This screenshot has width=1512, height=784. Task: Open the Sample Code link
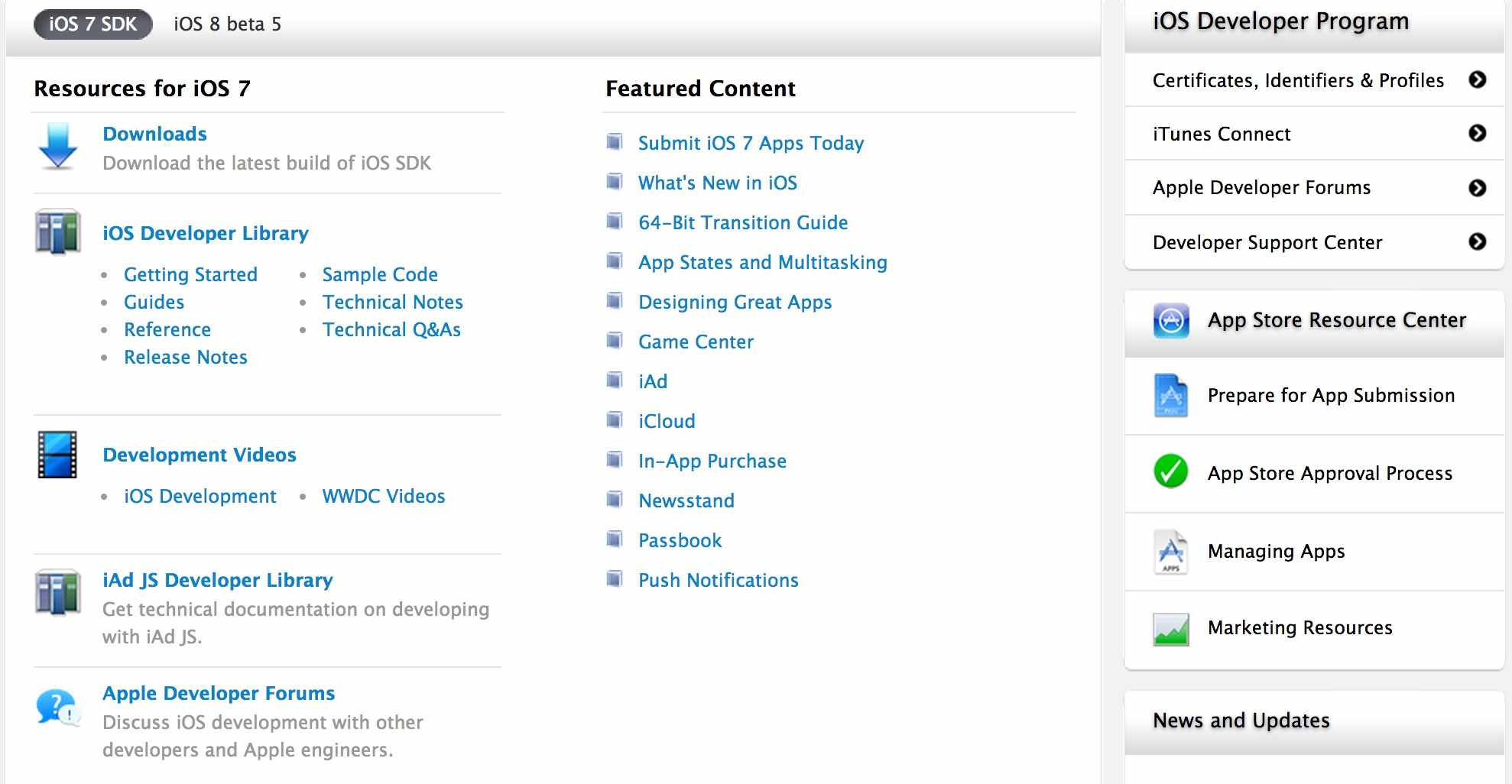coord(380,274)
